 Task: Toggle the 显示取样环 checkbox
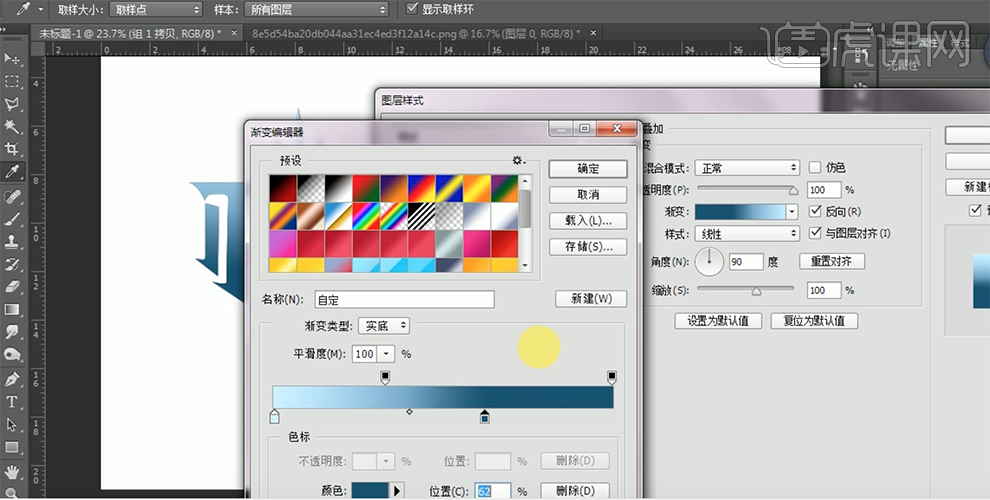(x=412, y=8)
